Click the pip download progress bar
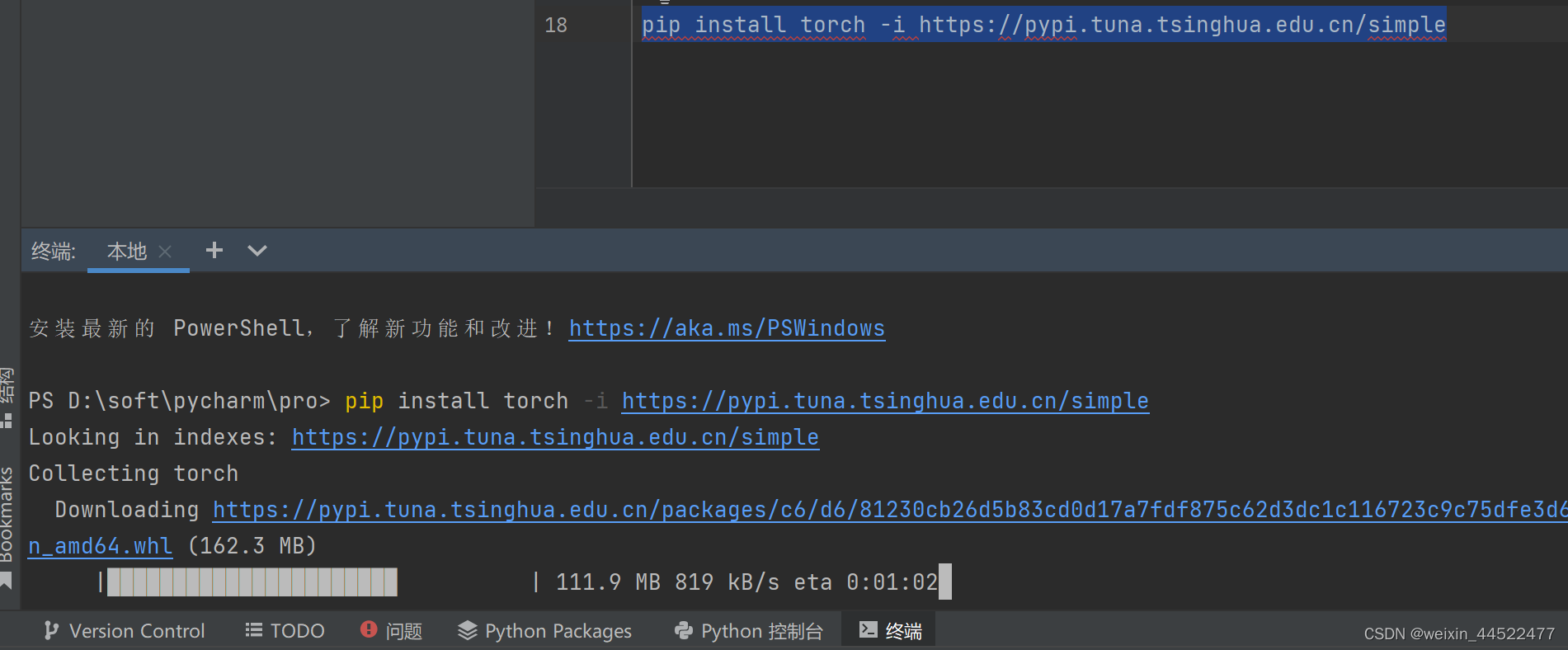 pos(318,582)
